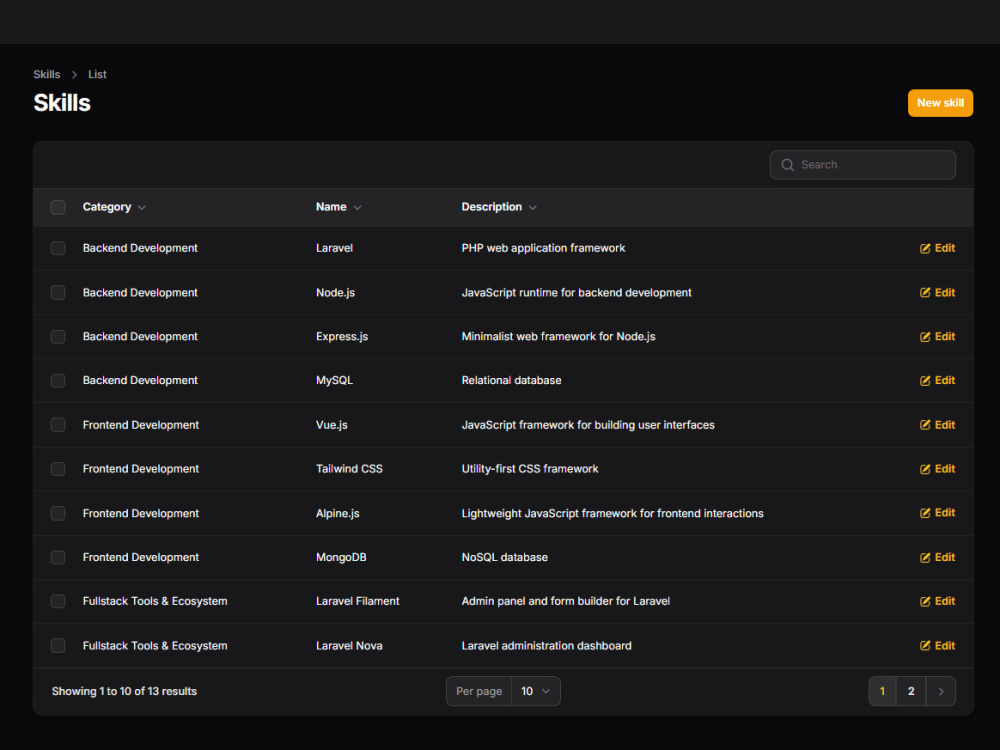This screenshot has height=750, width=1000.
Task: Click the edit pencil icon for MySQL
Action: tap(925, 381)
